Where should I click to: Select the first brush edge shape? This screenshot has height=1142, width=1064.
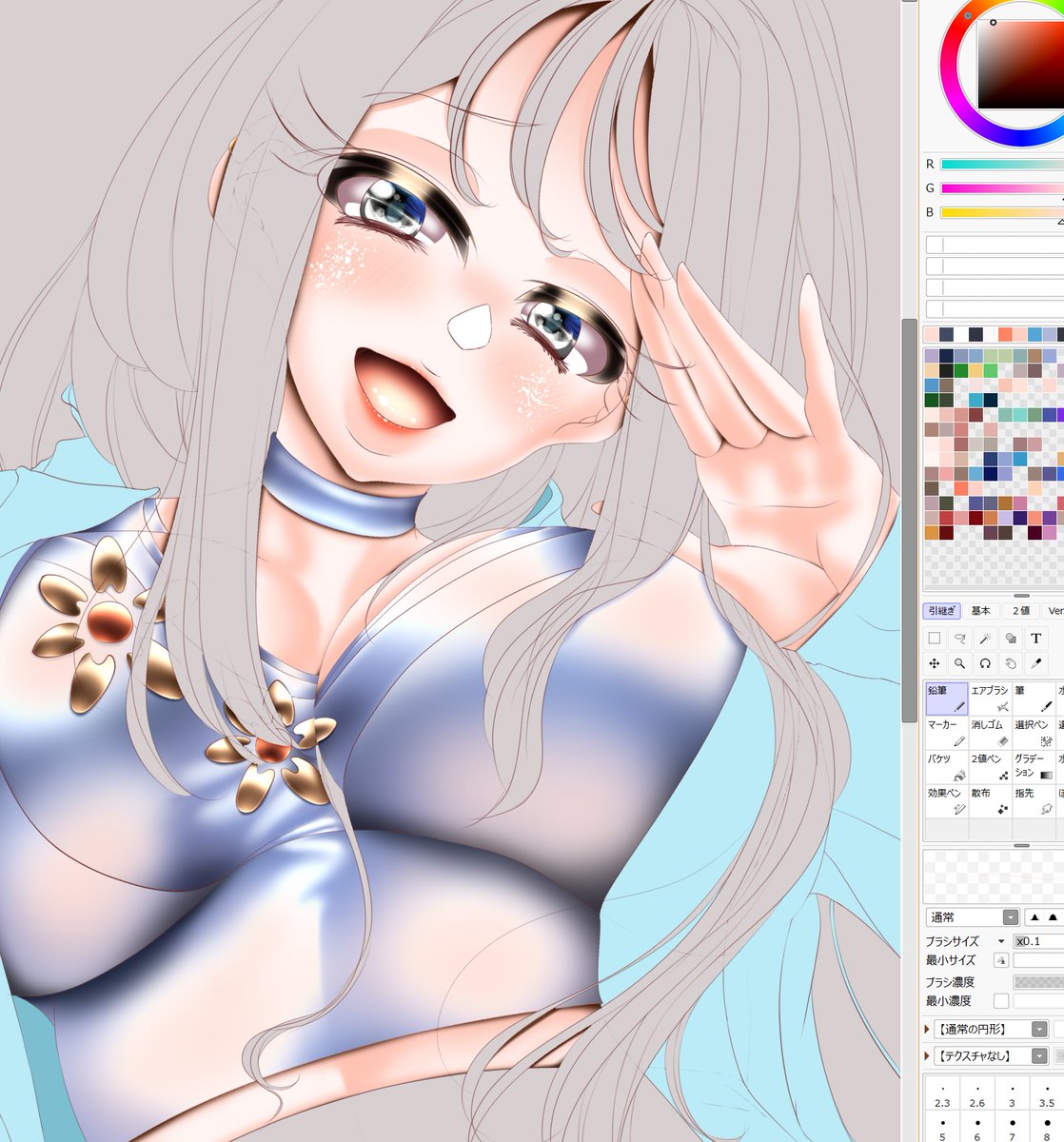(x=1034, y=917)
